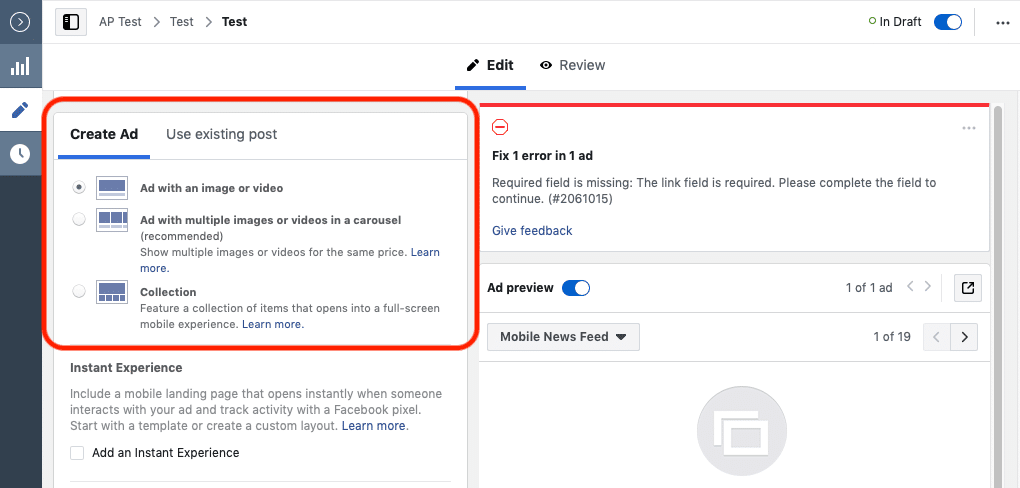Click the bold Test breadcrumb
Viewport: 1020px width, 488px height.
pyautogui.click(x=234, y=22)
